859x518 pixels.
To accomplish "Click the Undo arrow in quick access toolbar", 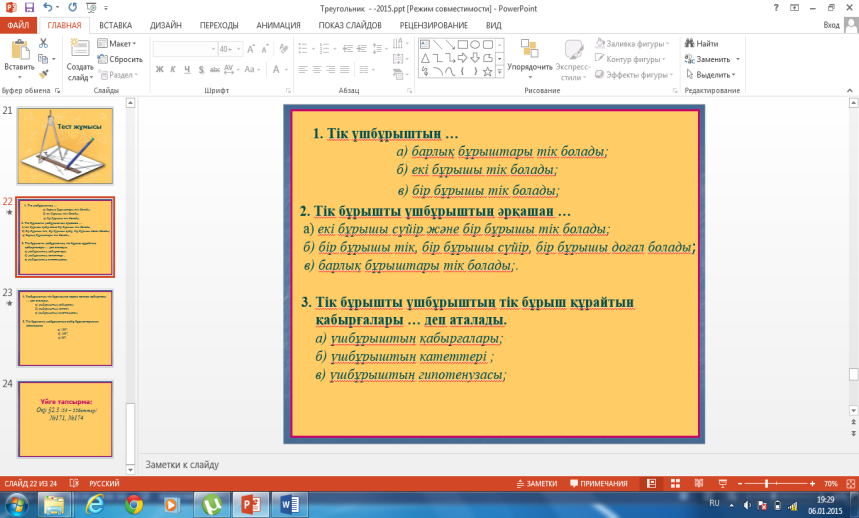I will [47, 7].
